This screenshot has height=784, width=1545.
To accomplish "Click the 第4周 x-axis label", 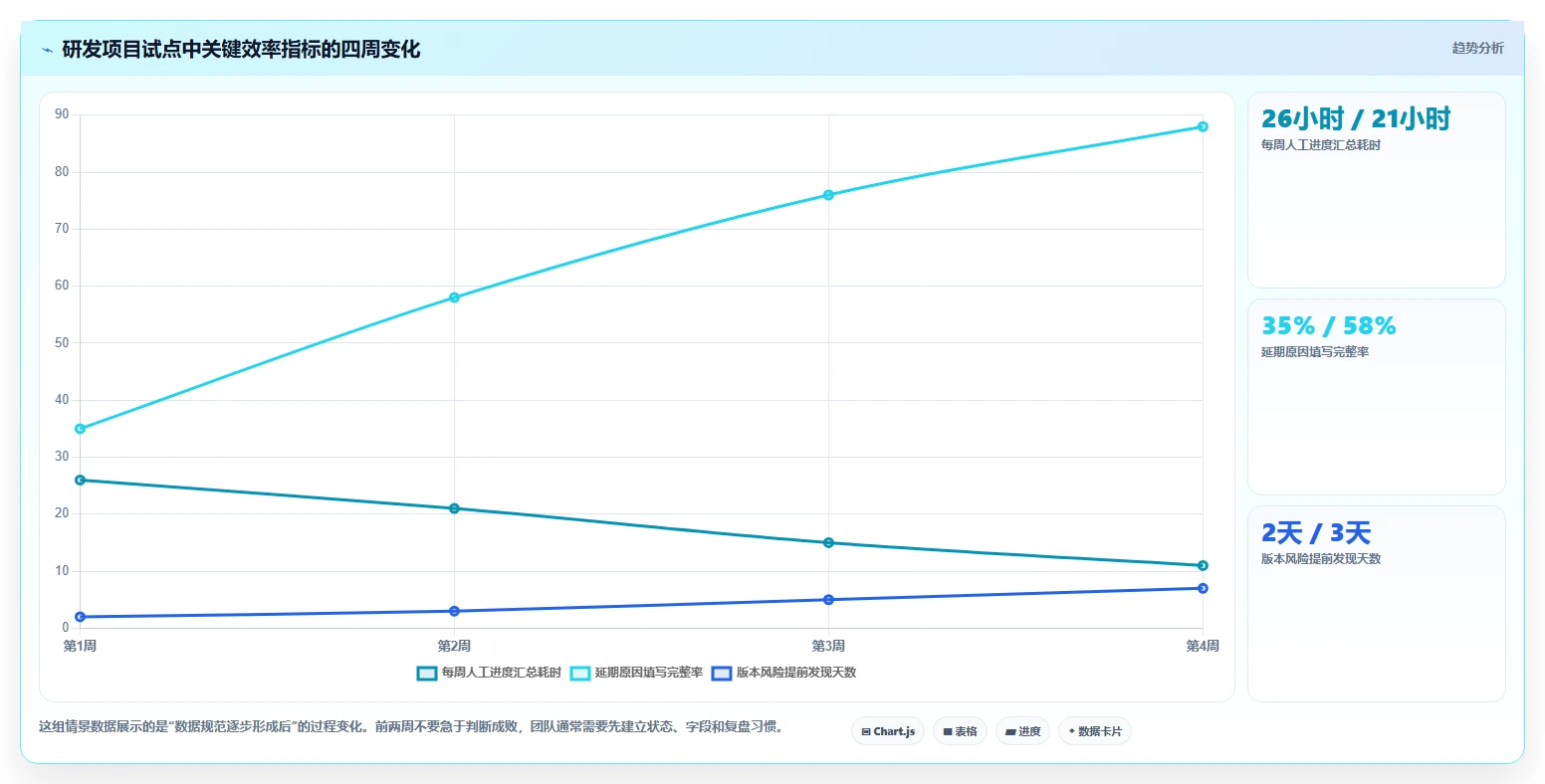I will (x=1203, y=647).
